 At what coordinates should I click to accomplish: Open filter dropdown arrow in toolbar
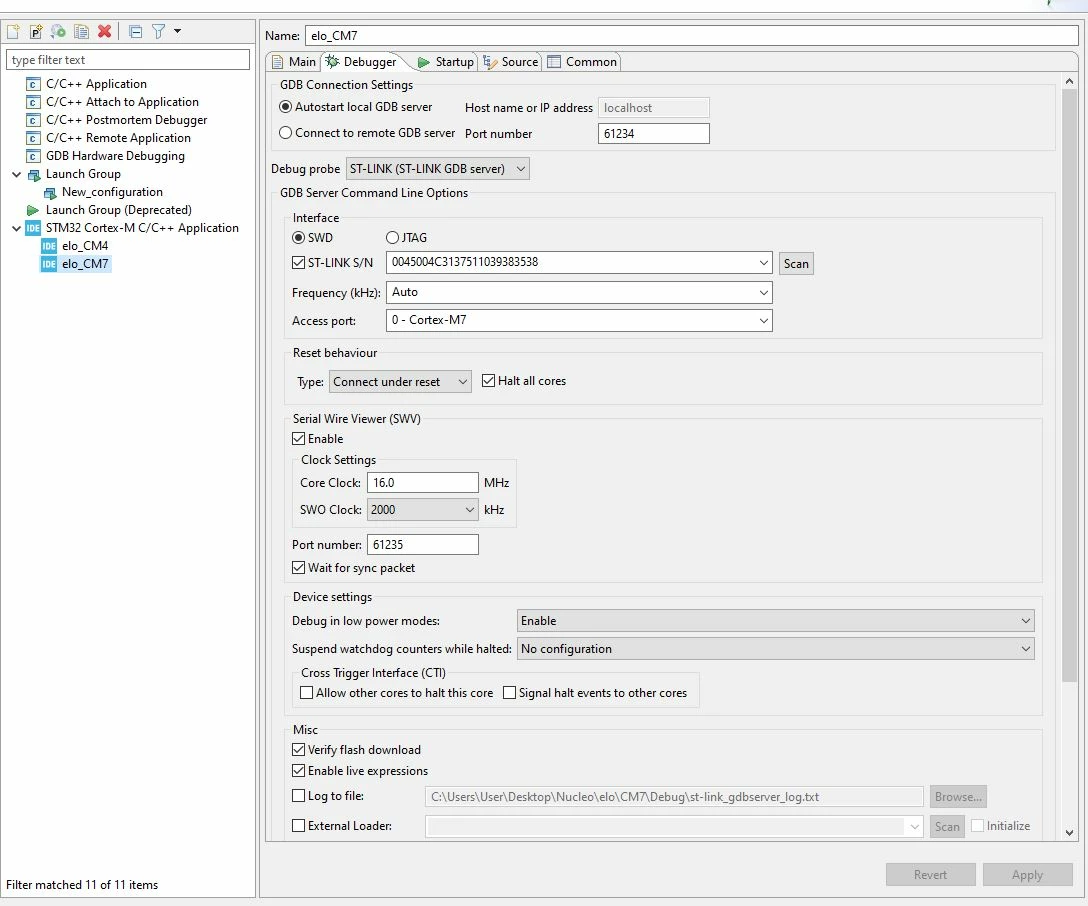[178, 31]
